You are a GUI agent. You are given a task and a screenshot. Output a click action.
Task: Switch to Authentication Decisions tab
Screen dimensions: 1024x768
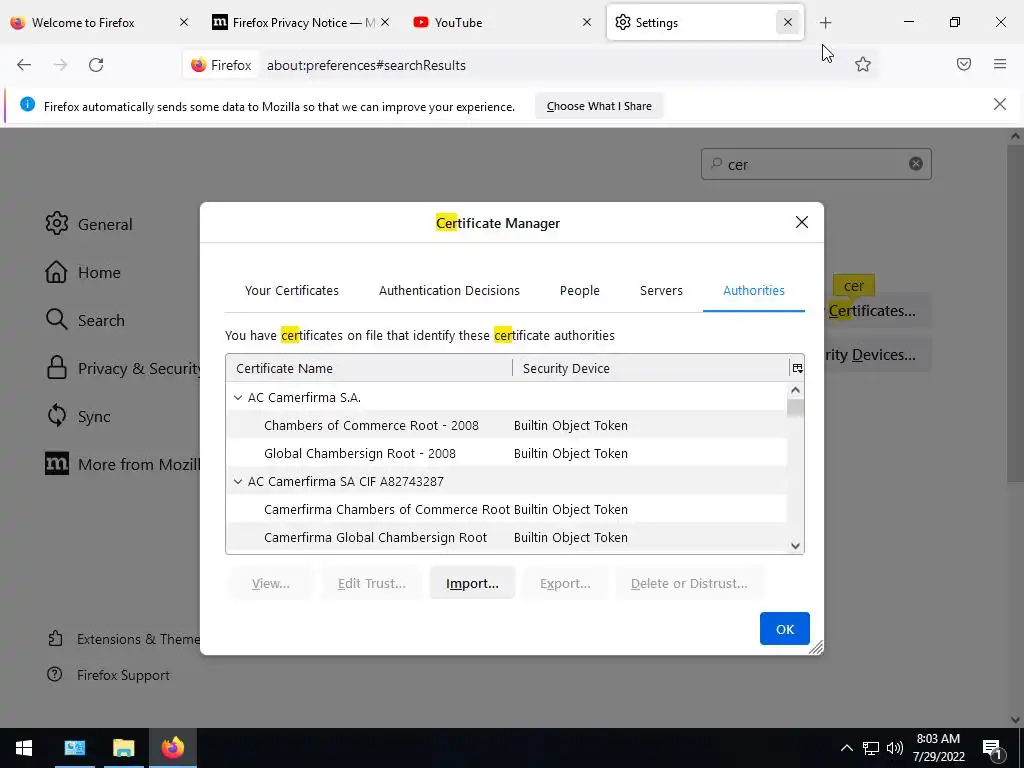click(449, 291)
